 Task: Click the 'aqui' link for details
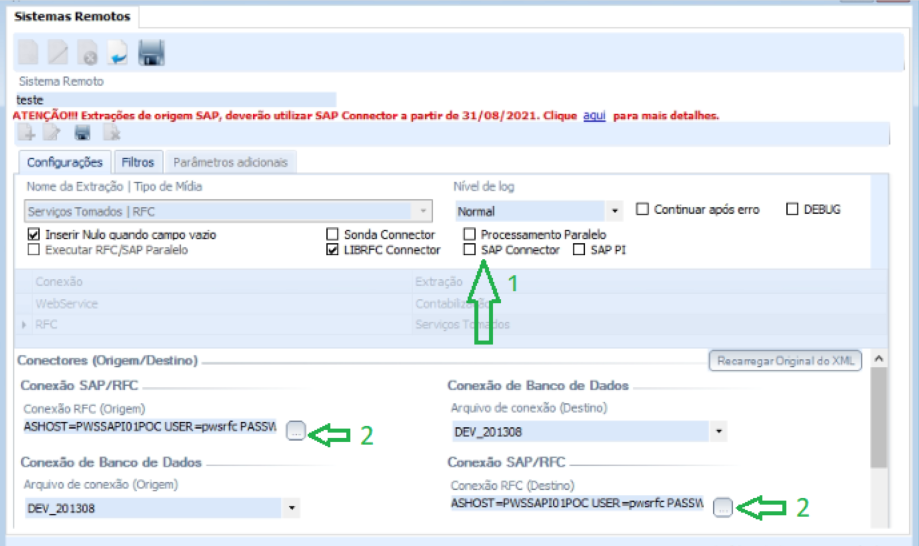click(x=594, y=116)
